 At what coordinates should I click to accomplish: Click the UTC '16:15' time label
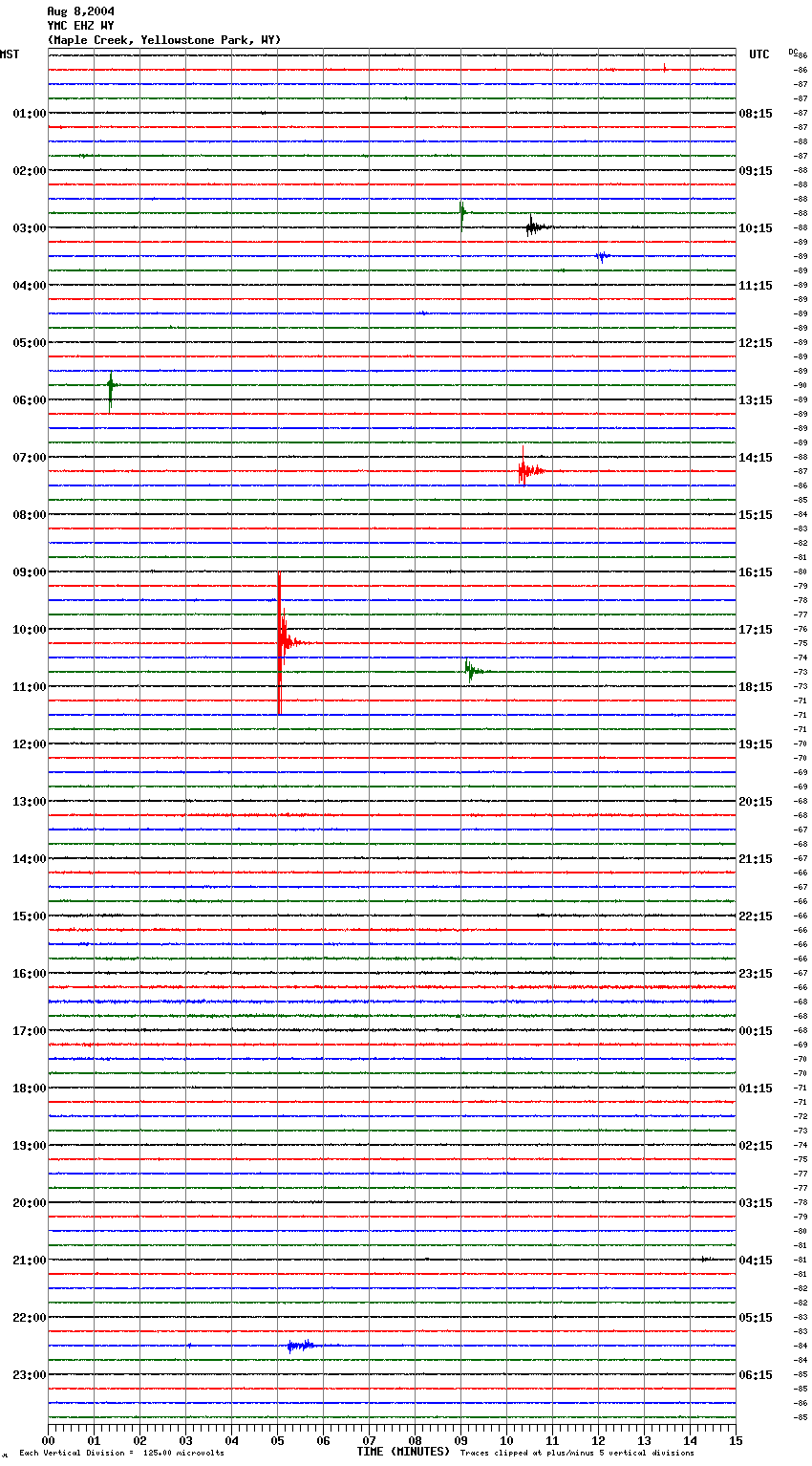[756, 572]
